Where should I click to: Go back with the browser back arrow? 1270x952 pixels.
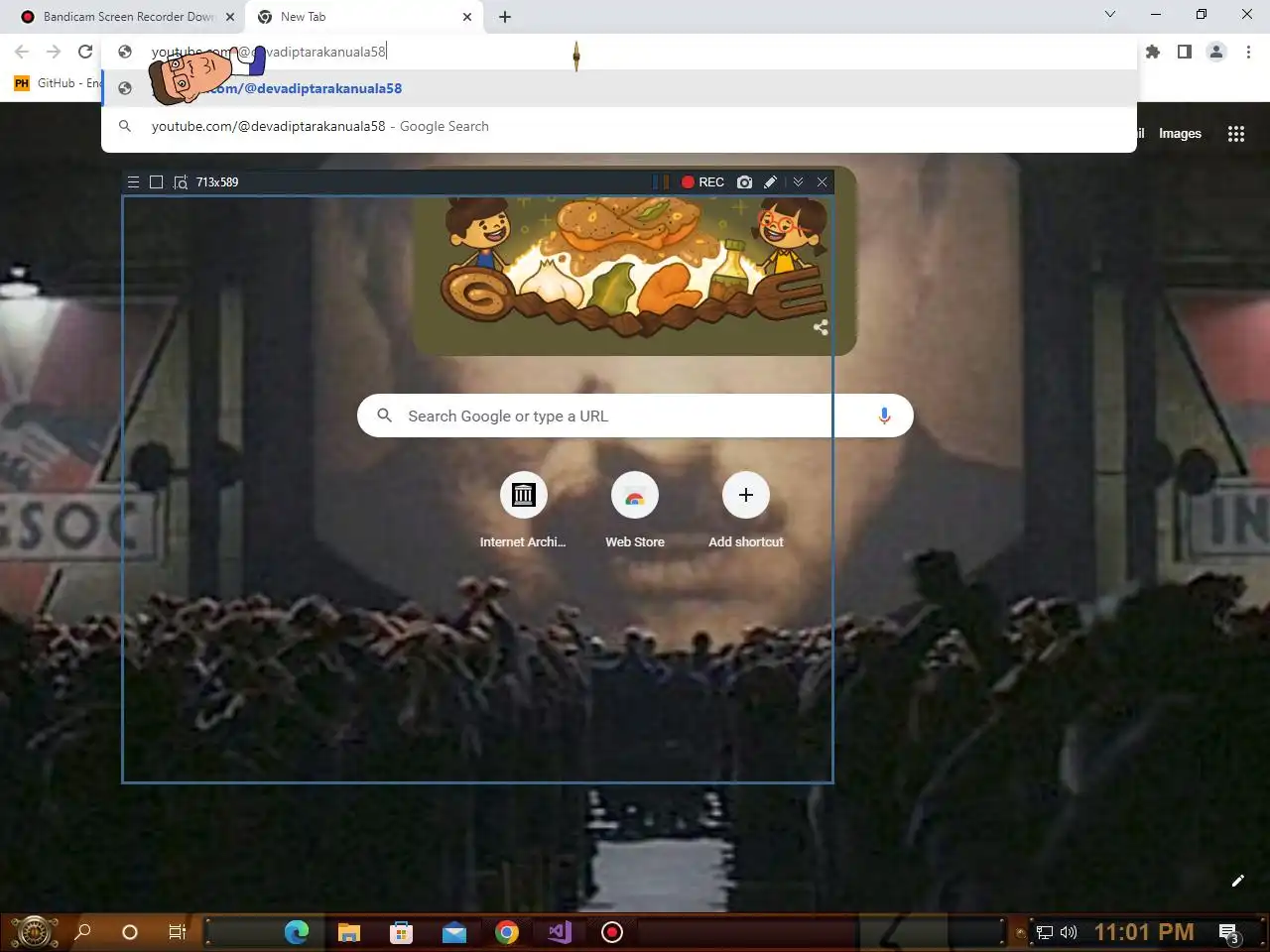coord(22,52)
